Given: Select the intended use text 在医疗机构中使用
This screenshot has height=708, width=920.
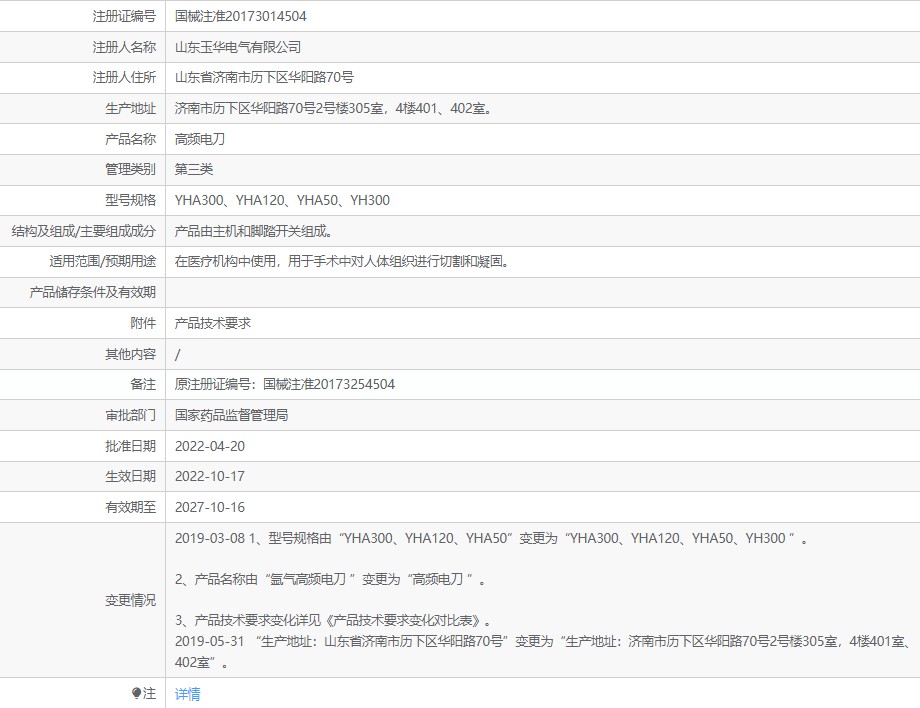Looking at the screenshot, I should coord(341,262).
